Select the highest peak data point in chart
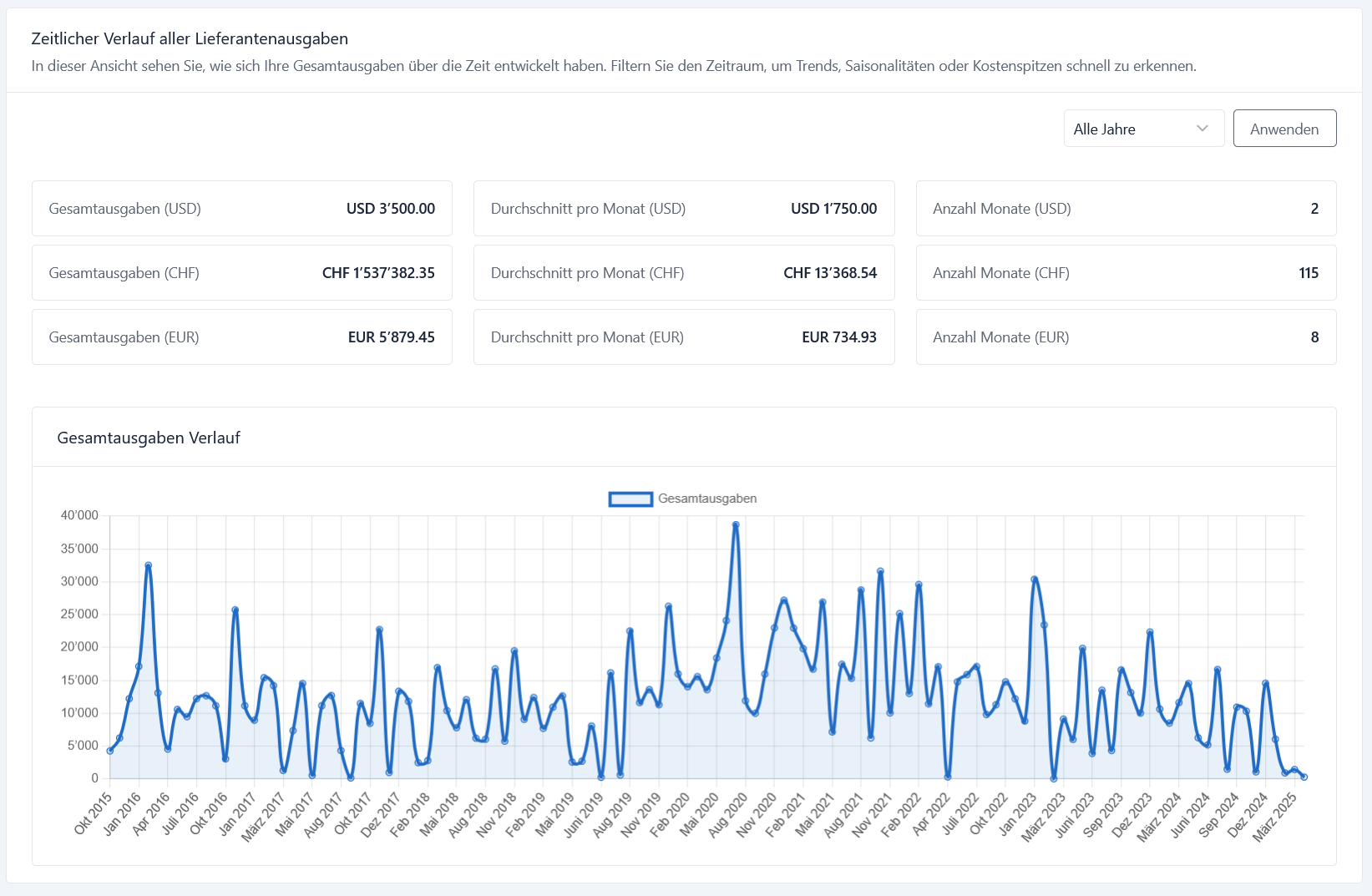The height and width of the screenshot is (896, 1372). 736,525
